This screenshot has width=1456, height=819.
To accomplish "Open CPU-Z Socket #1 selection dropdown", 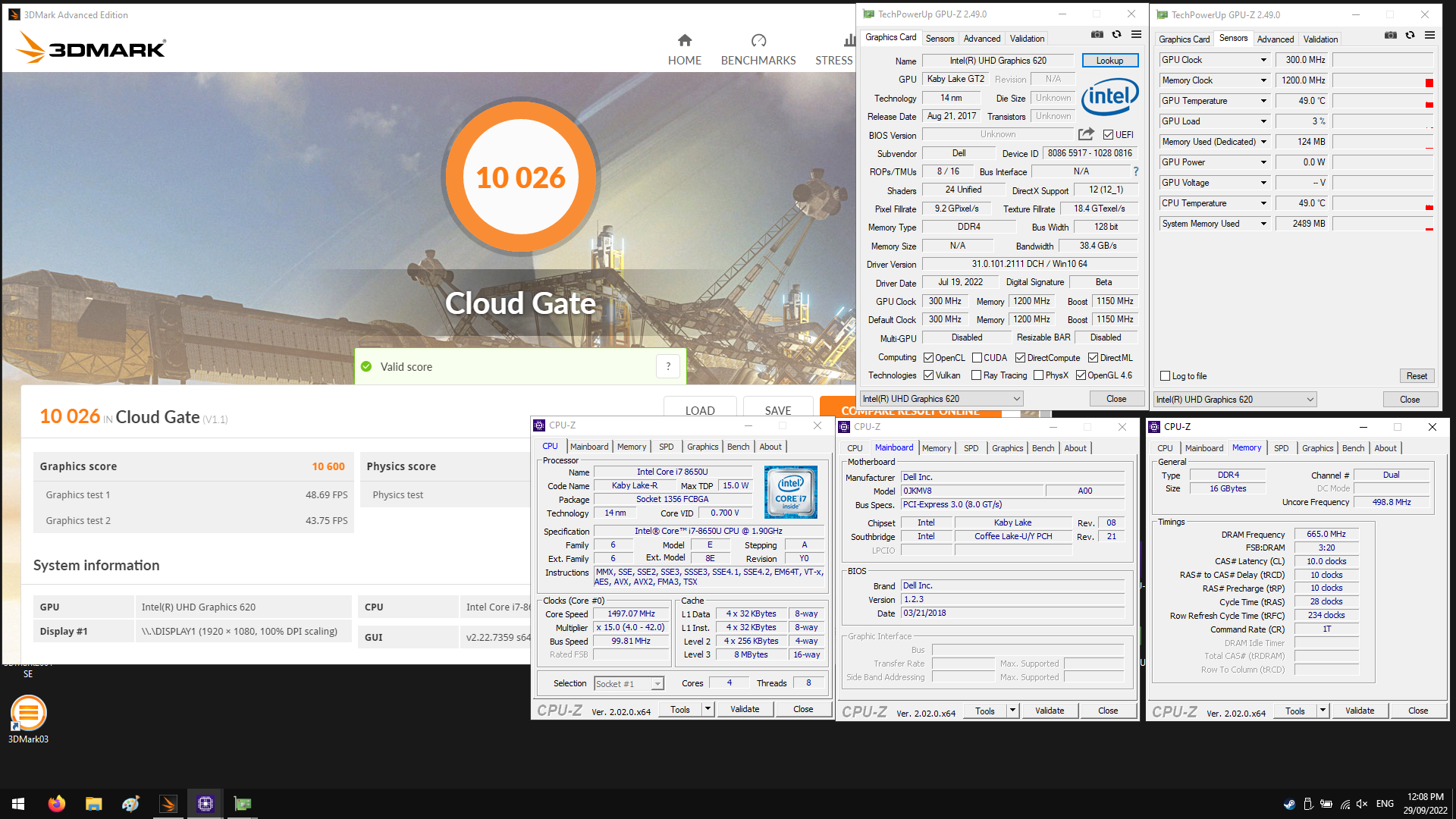I will pyautogui.click(x=629, y=684).
